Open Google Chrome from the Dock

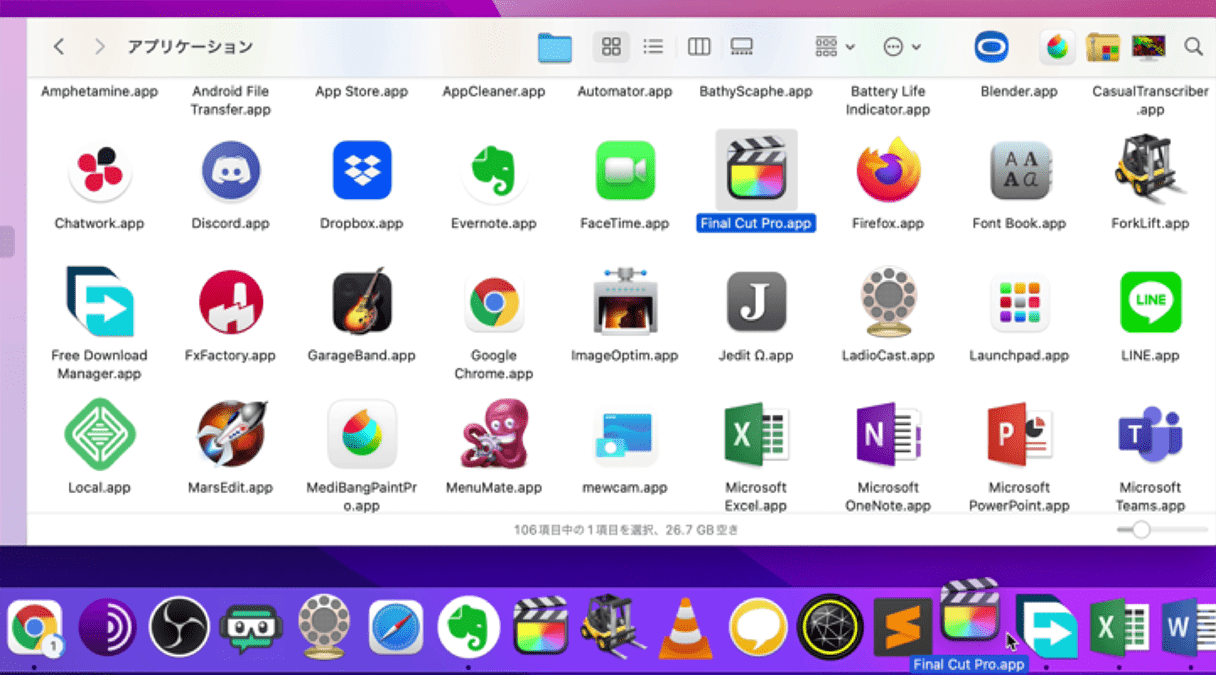pos(34,628)
